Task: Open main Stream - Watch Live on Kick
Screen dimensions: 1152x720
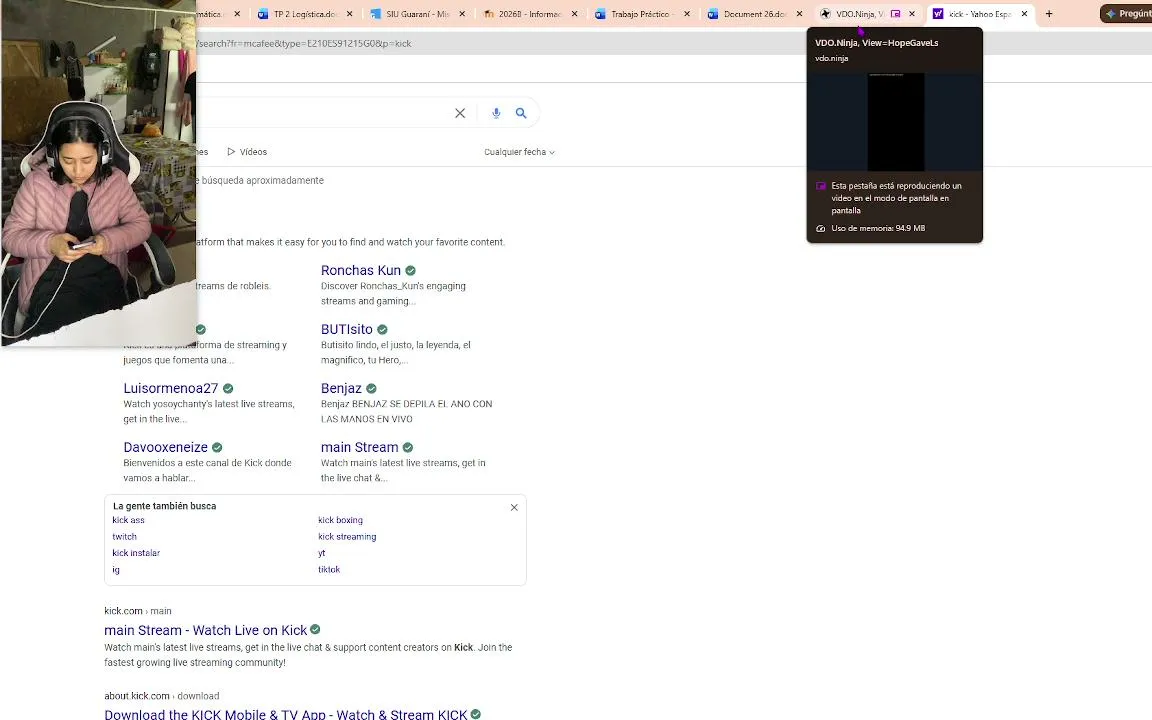Action: pyautogui.click(x=206, y=630)
